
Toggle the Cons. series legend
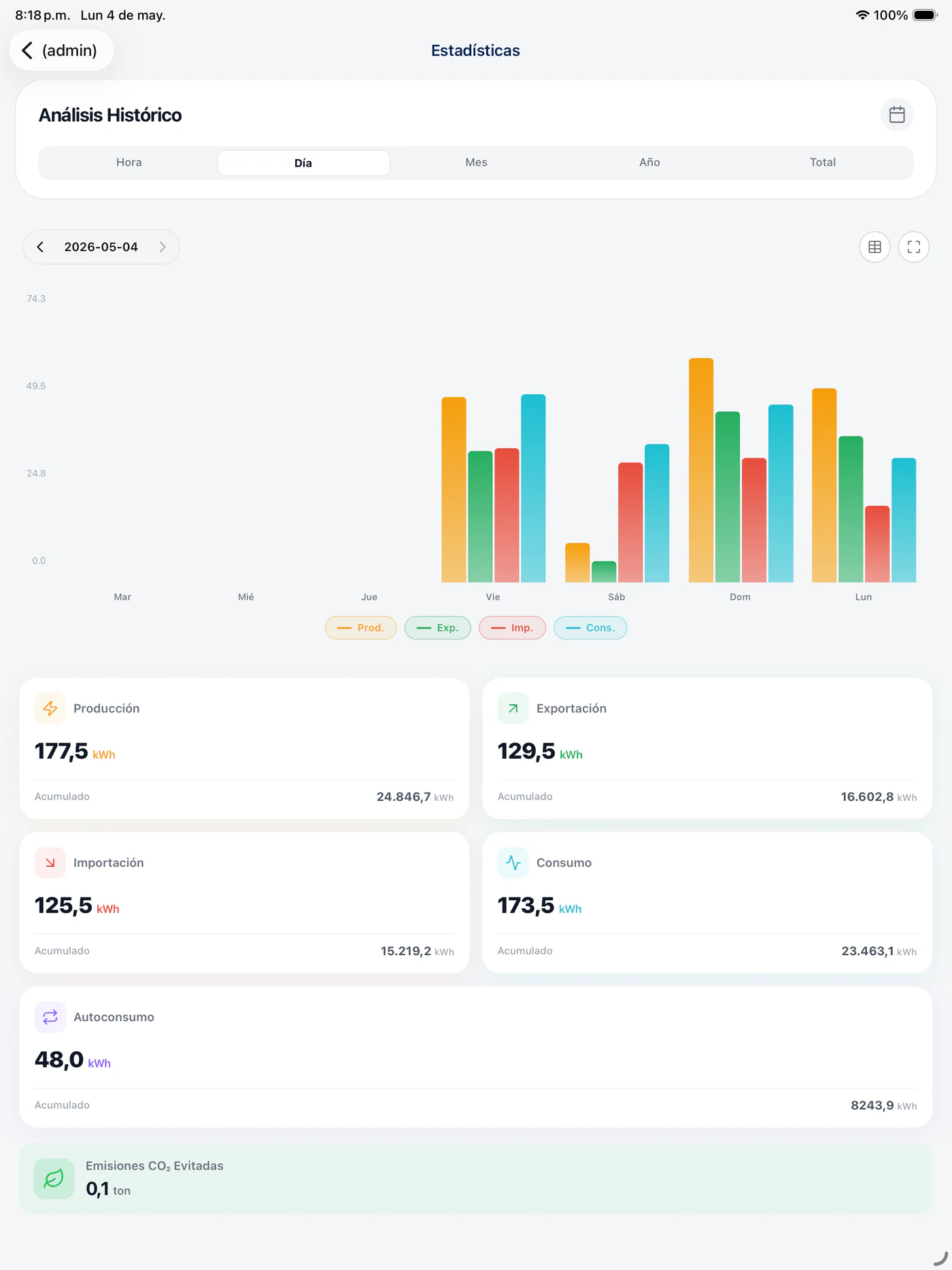[x=590, y=628]
